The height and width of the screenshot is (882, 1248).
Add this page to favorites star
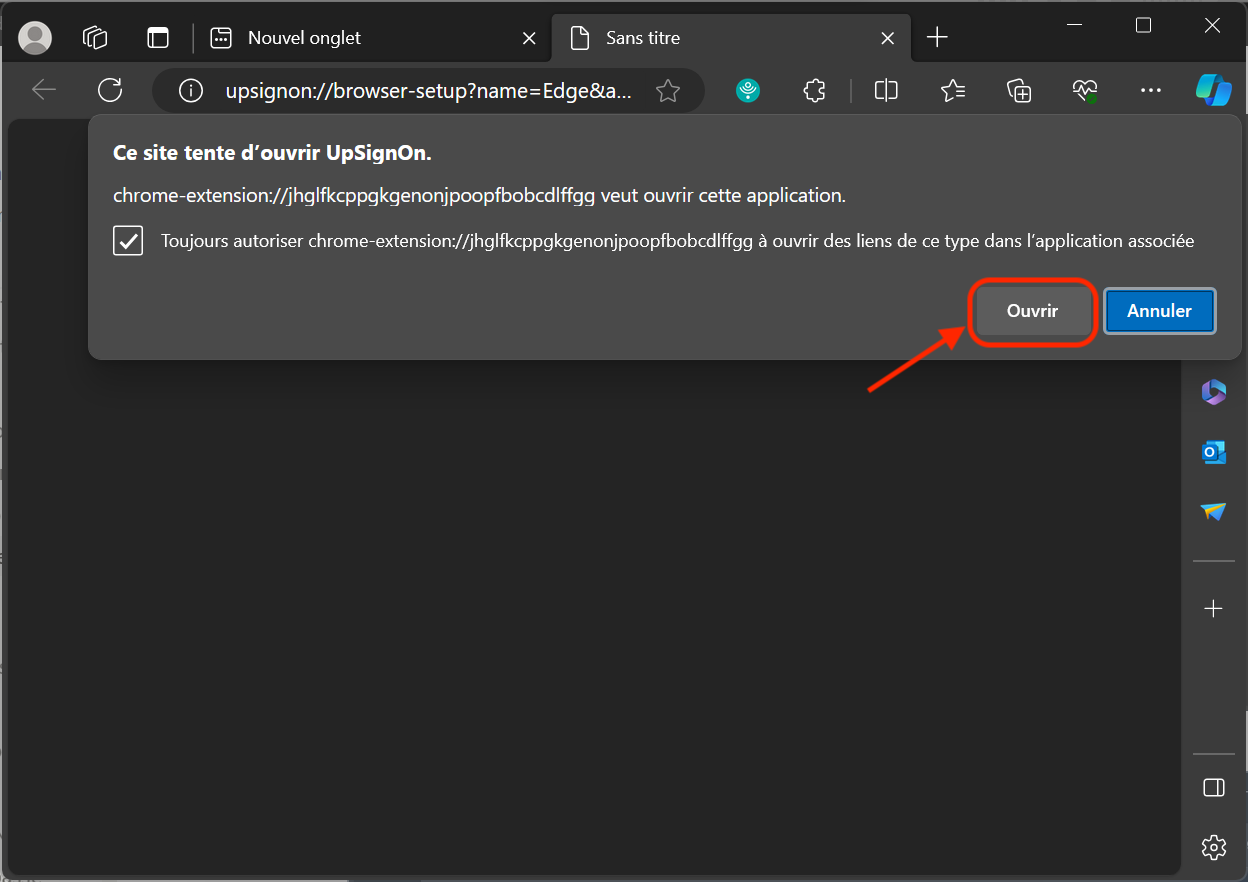pyautogui.click(x=668, y=91)
